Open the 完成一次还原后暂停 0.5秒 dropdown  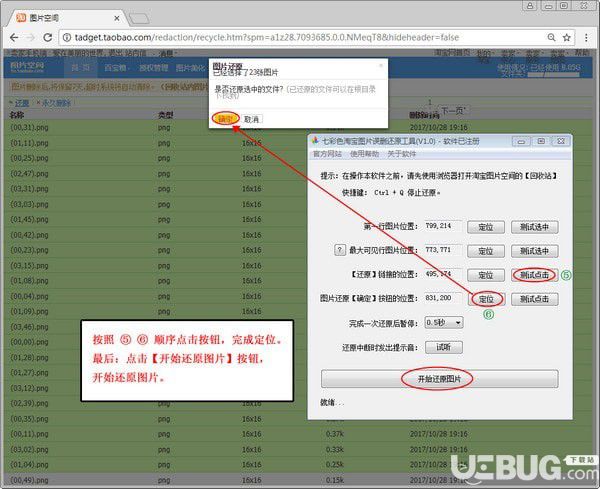(x=444, y=323)
